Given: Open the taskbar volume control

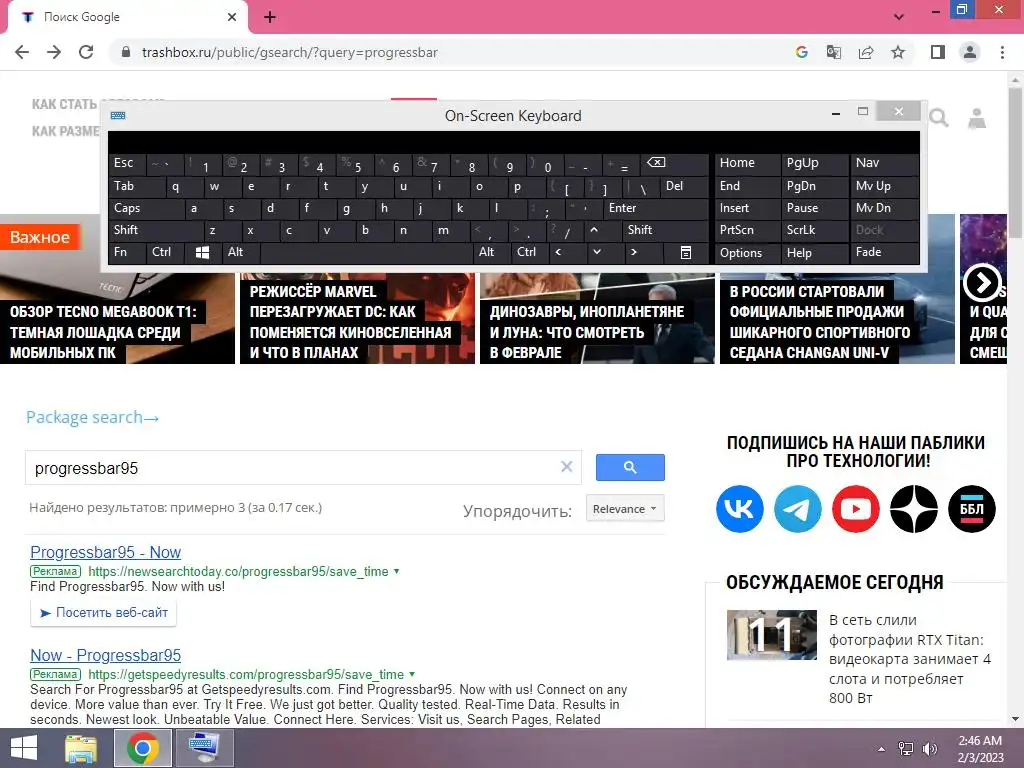Looking at the screenshot, I should [x=930, y=749].
